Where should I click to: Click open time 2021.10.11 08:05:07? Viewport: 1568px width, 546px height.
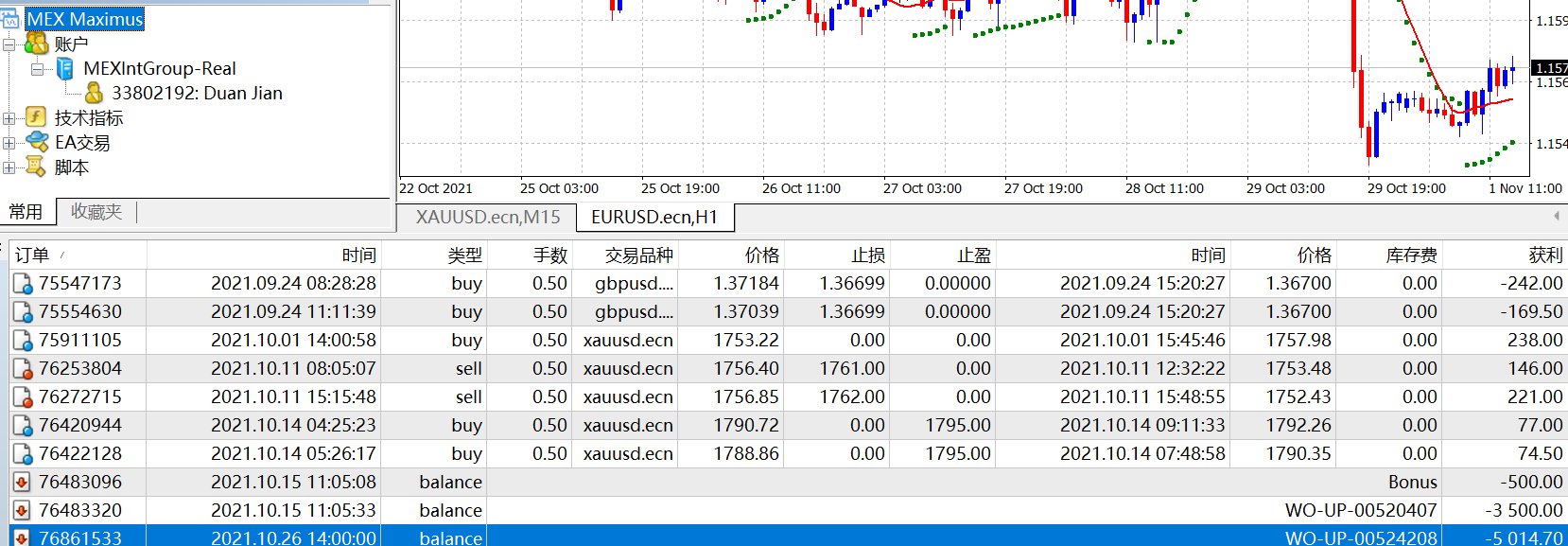[293, 368]
